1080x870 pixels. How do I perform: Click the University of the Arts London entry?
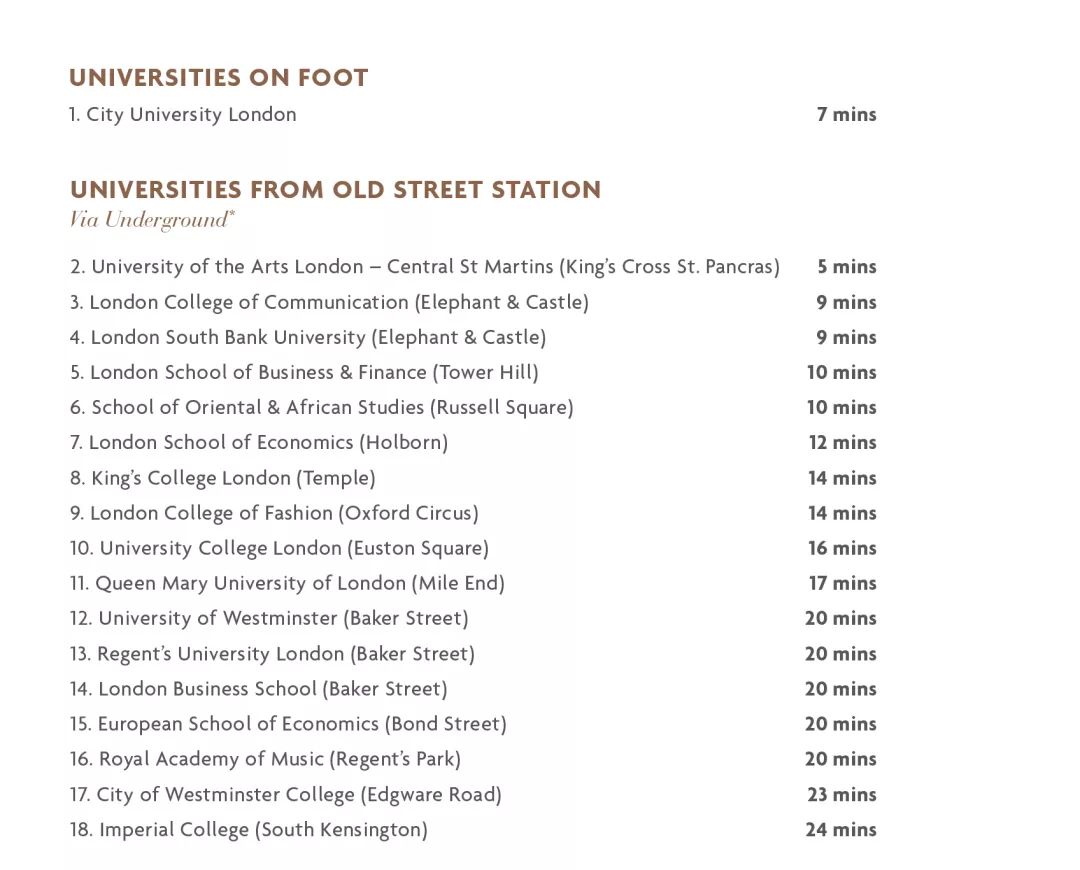tap(425, 267)
